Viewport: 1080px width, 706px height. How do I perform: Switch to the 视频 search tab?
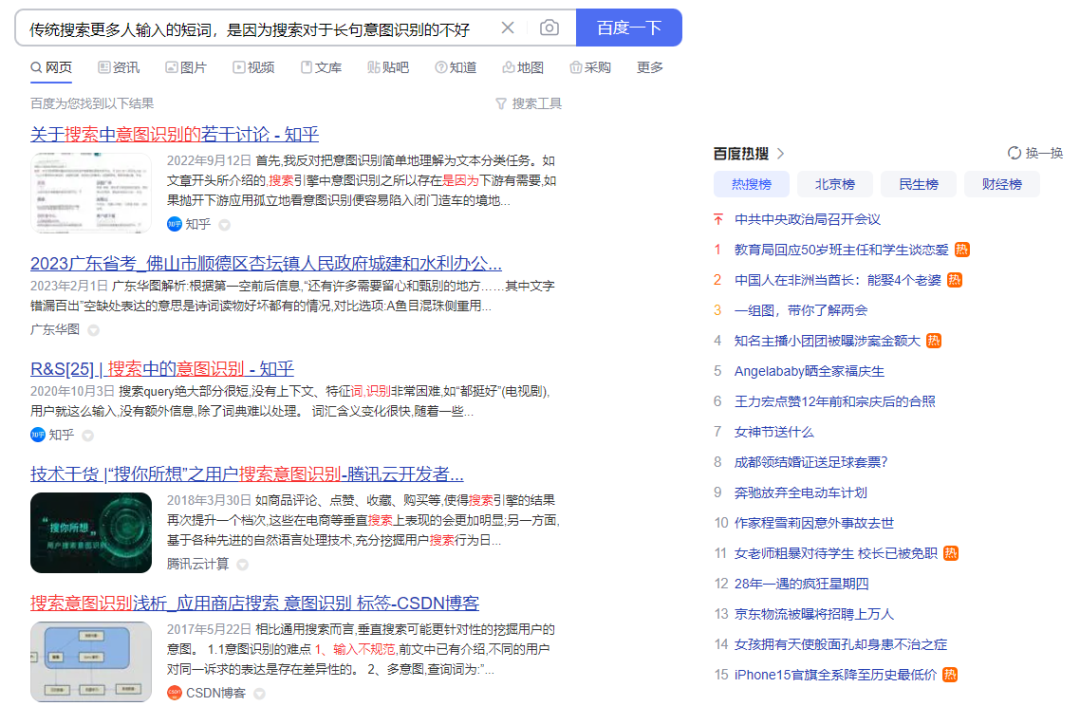[x=253, y=68]
